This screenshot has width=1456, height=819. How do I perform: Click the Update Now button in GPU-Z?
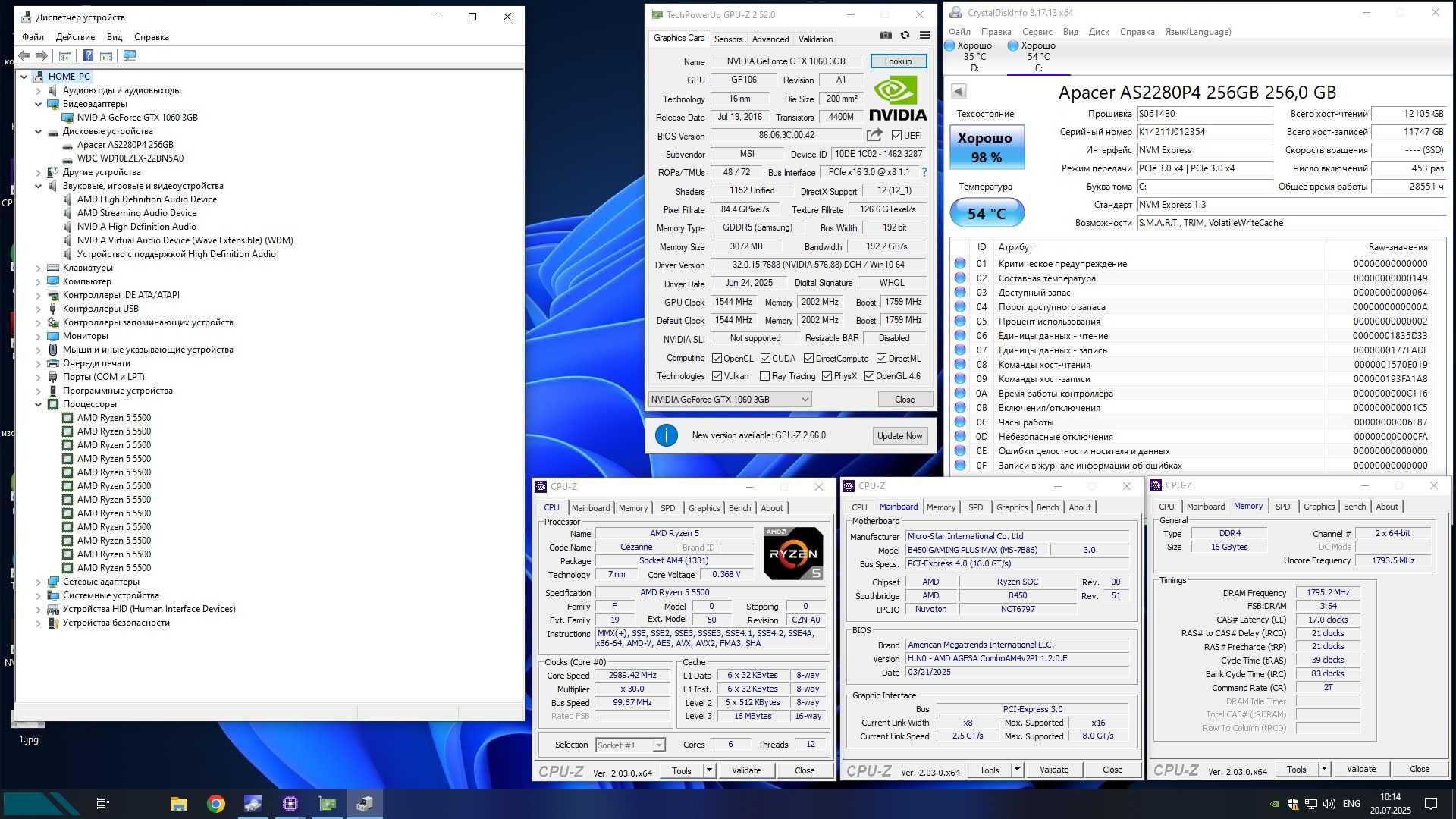899,436
